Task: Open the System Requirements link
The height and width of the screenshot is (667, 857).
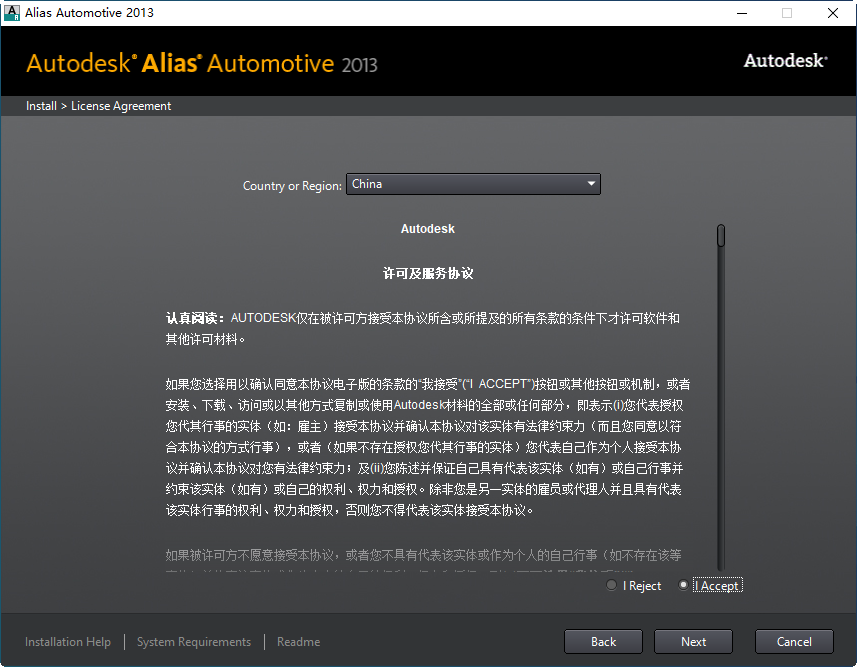Action: [x=194, y=642]
